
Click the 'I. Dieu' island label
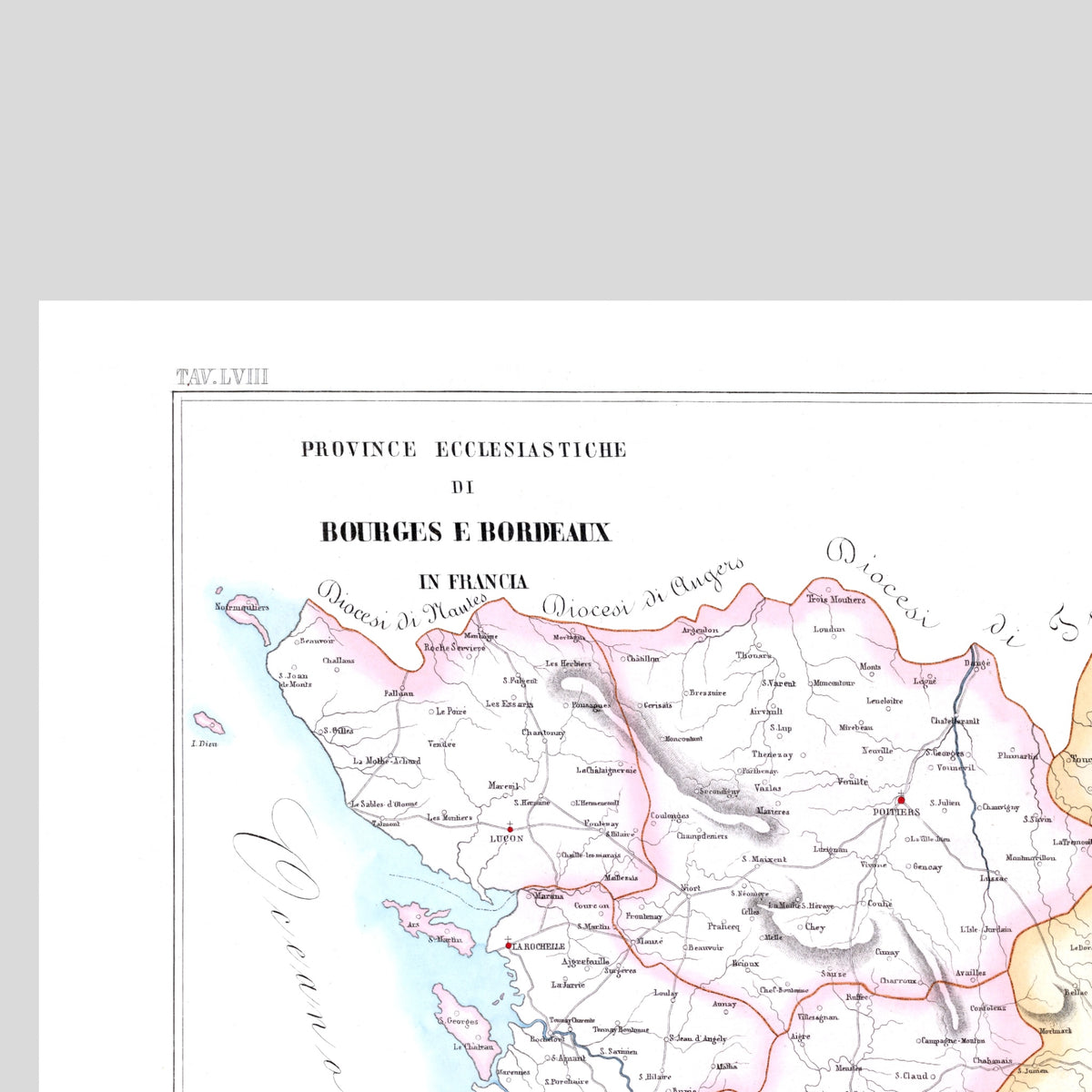[x=206, y=743]
